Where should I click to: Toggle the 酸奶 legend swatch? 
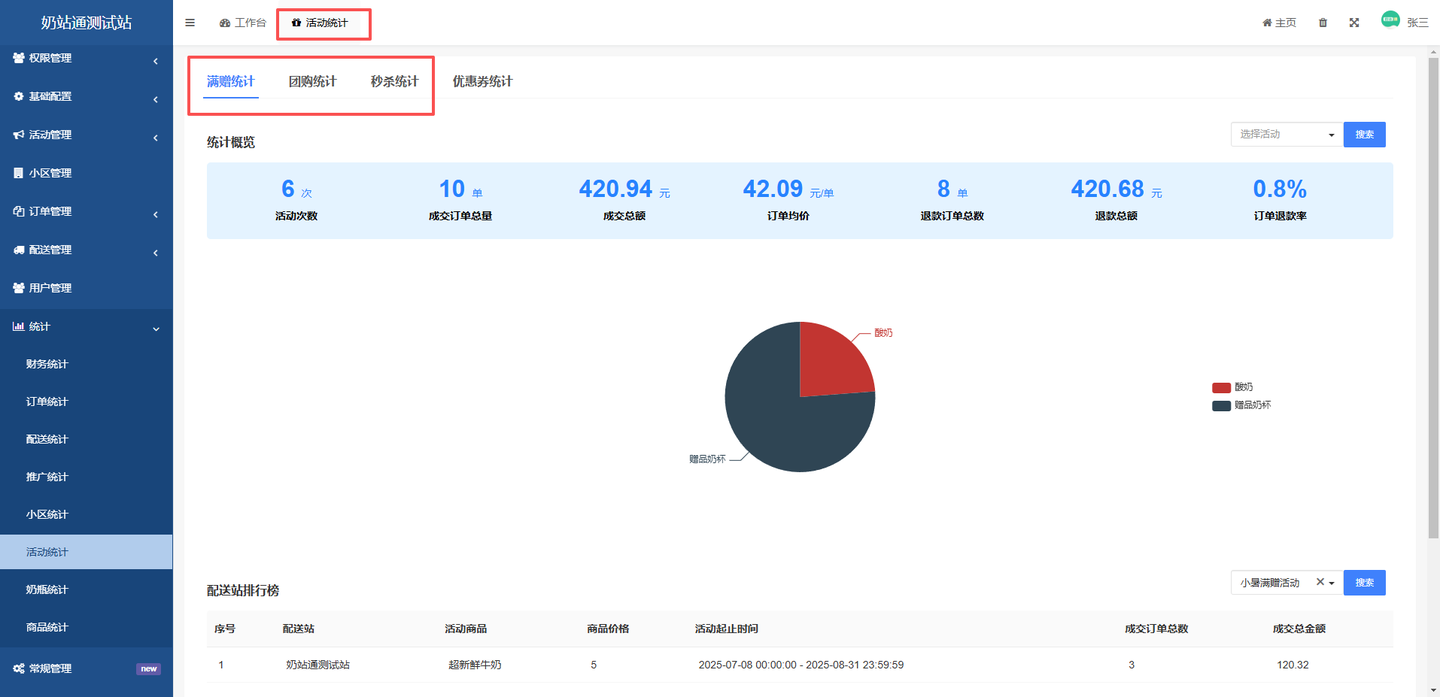(1221, 387)
